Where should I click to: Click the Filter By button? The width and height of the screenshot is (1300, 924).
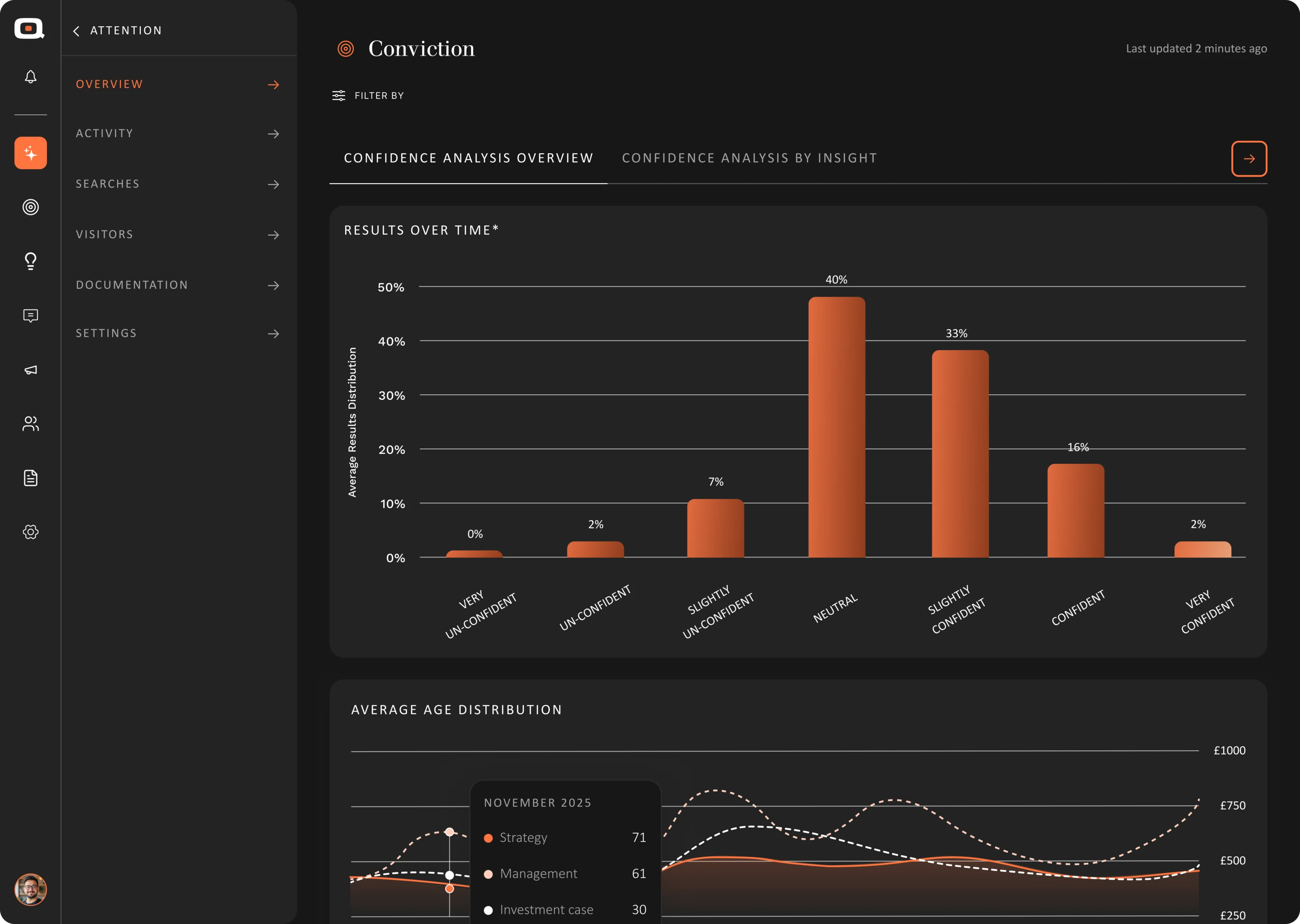[x=368, y=96]
